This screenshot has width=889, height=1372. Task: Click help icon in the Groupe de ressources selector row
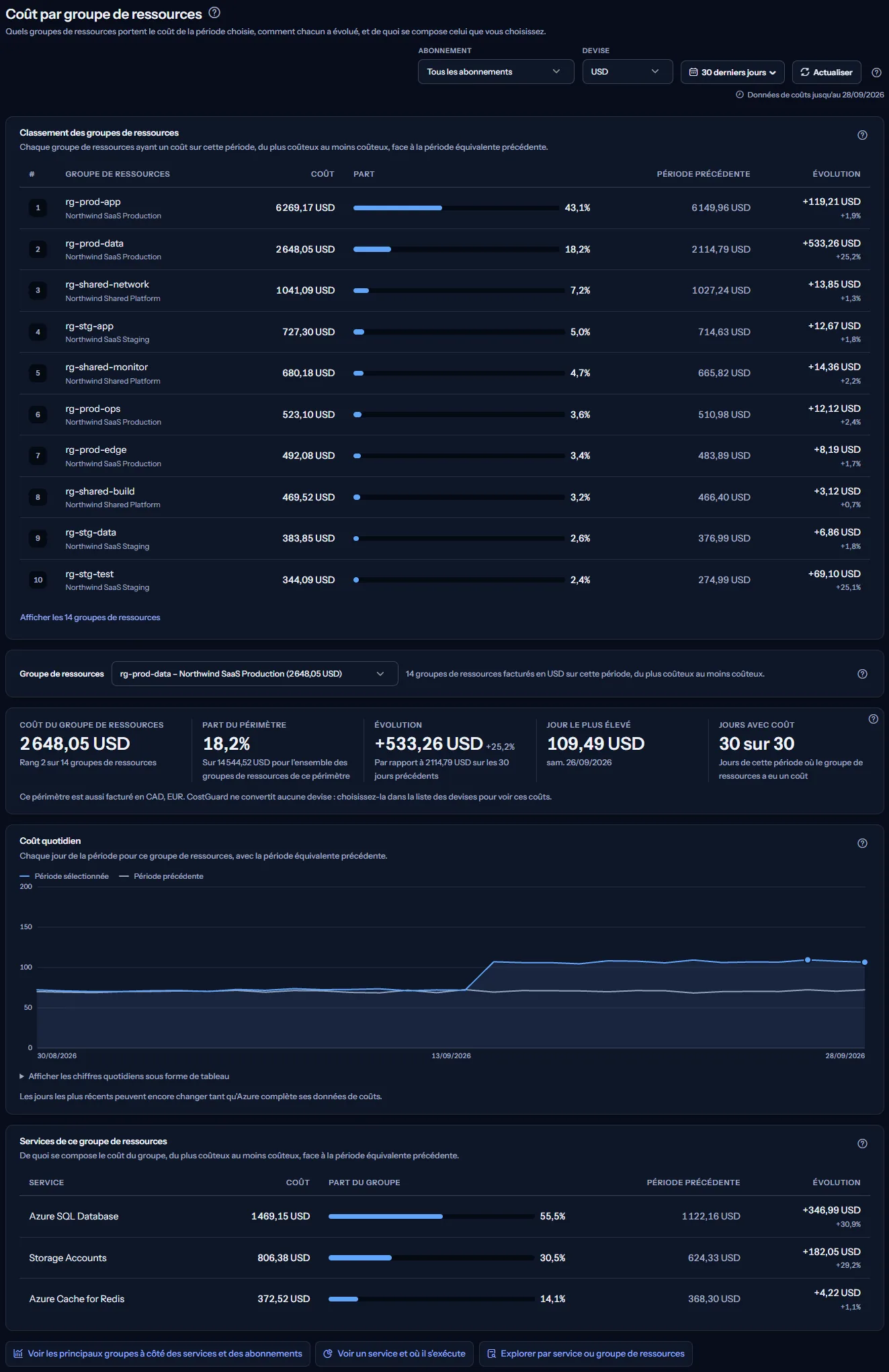863,674
